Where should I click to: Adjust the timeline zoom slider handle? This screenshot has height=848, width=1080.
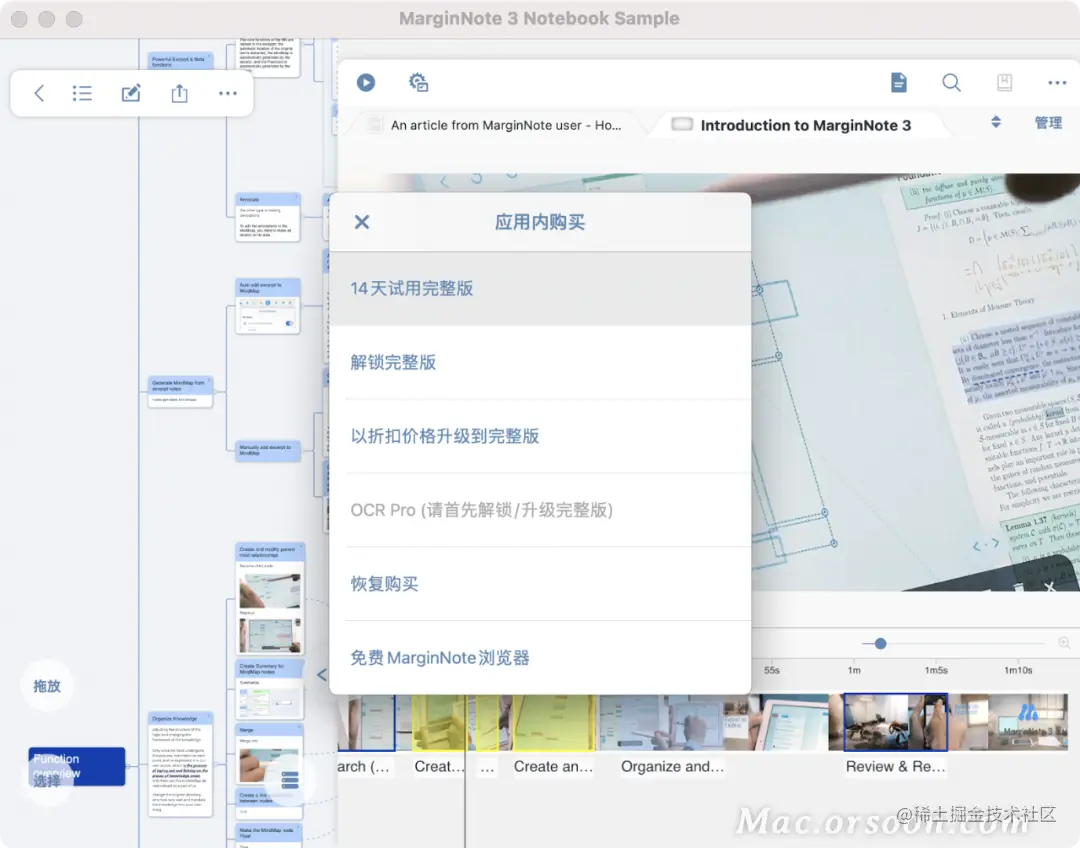point(880,643)
